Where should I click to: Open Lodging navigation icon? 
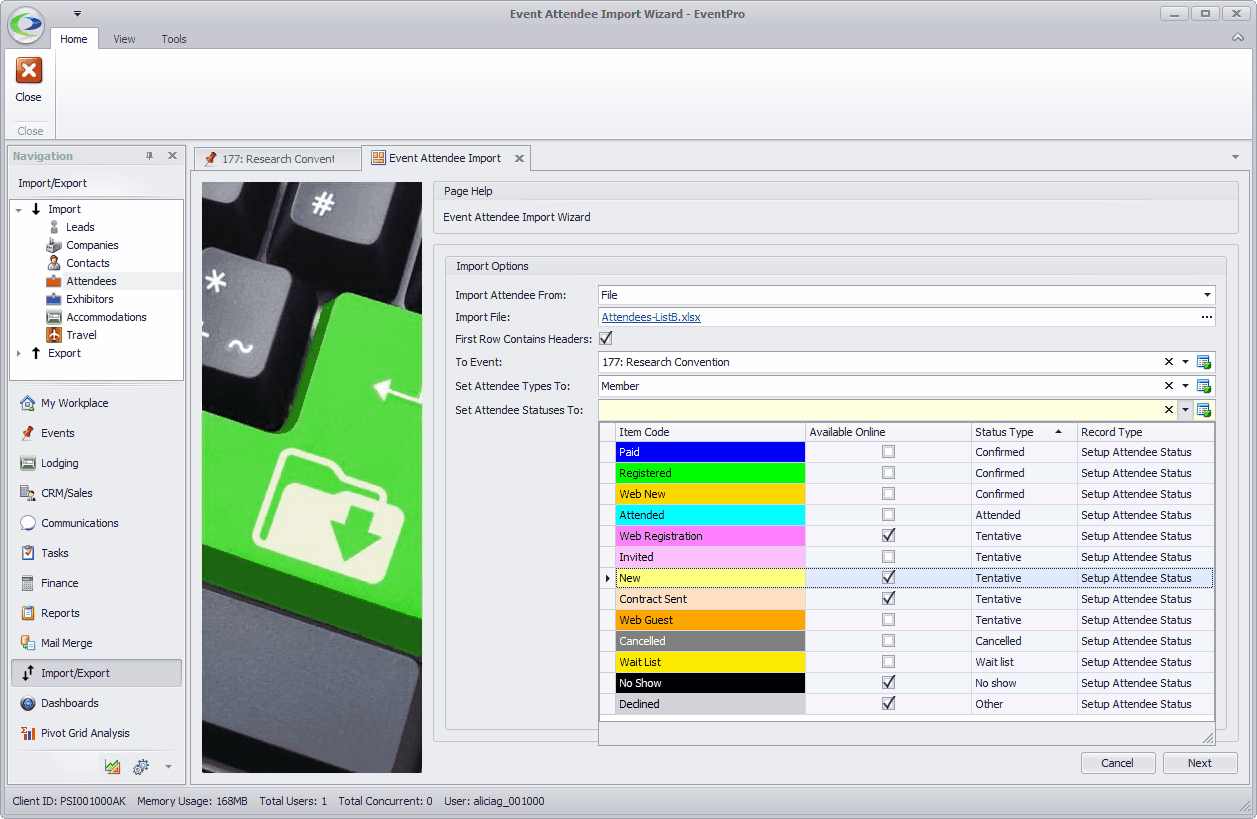(28, 463)
